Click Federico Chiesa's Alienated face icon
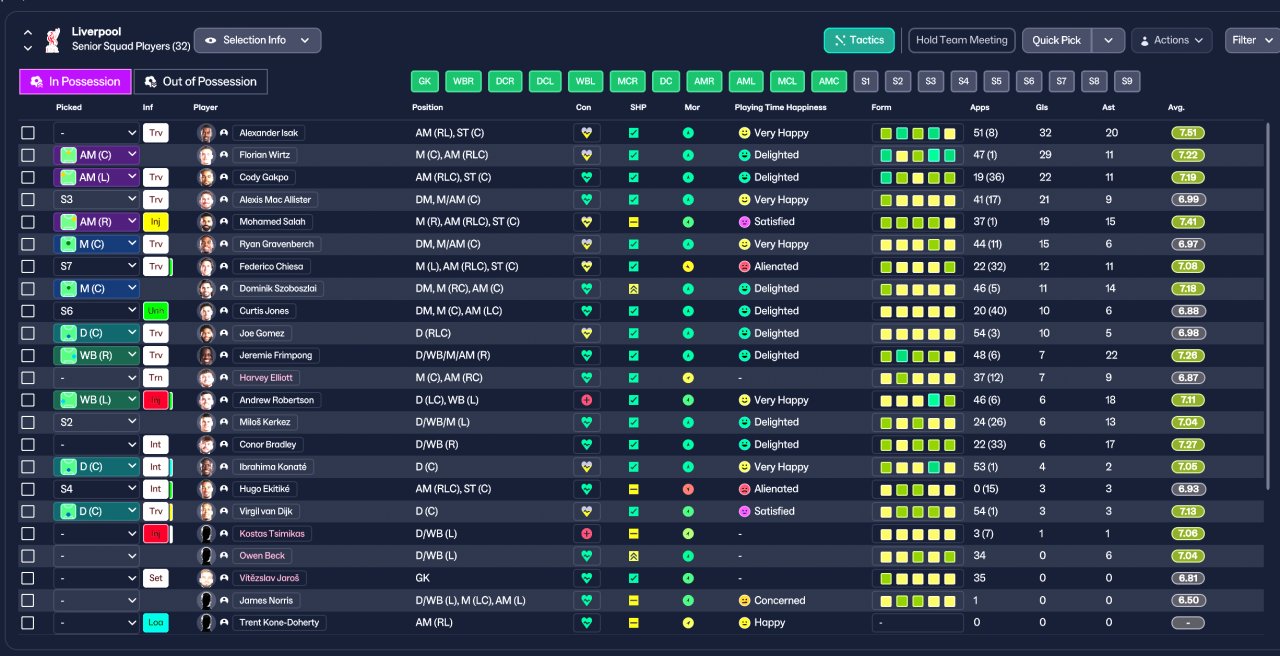 (x=744, y=267)
